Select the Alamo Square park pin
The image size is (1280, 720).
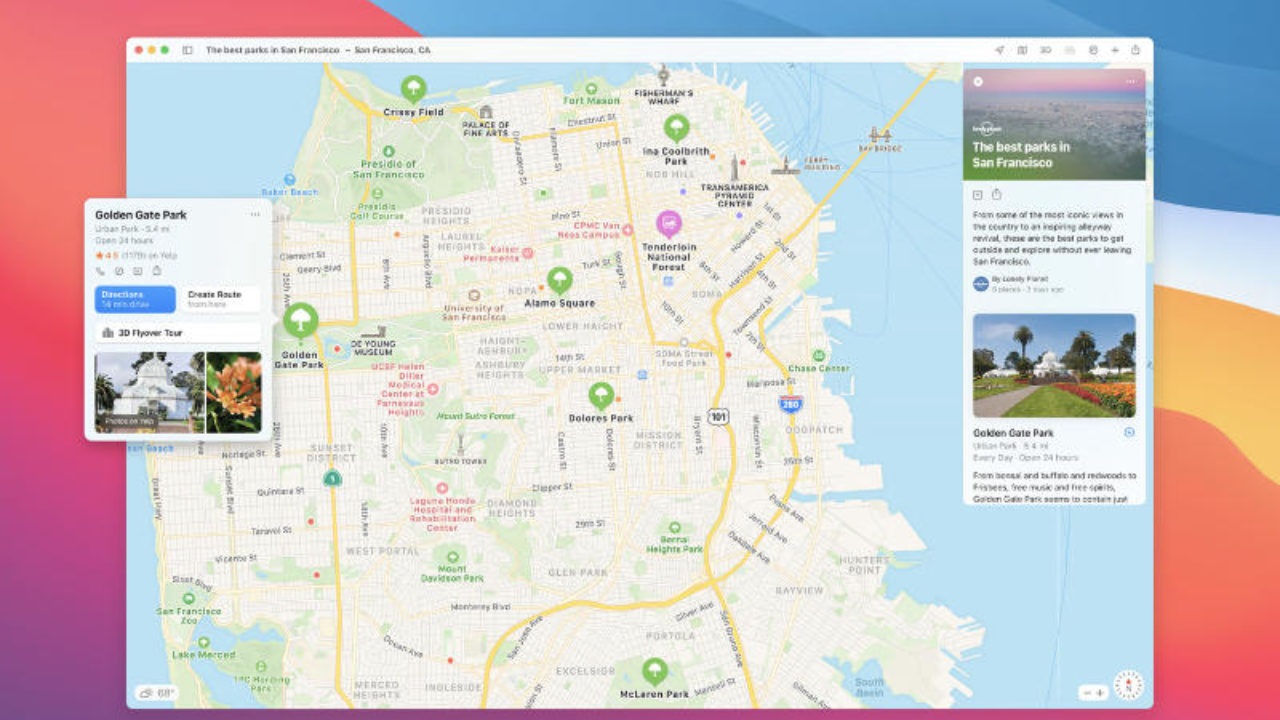pos(560,280)
